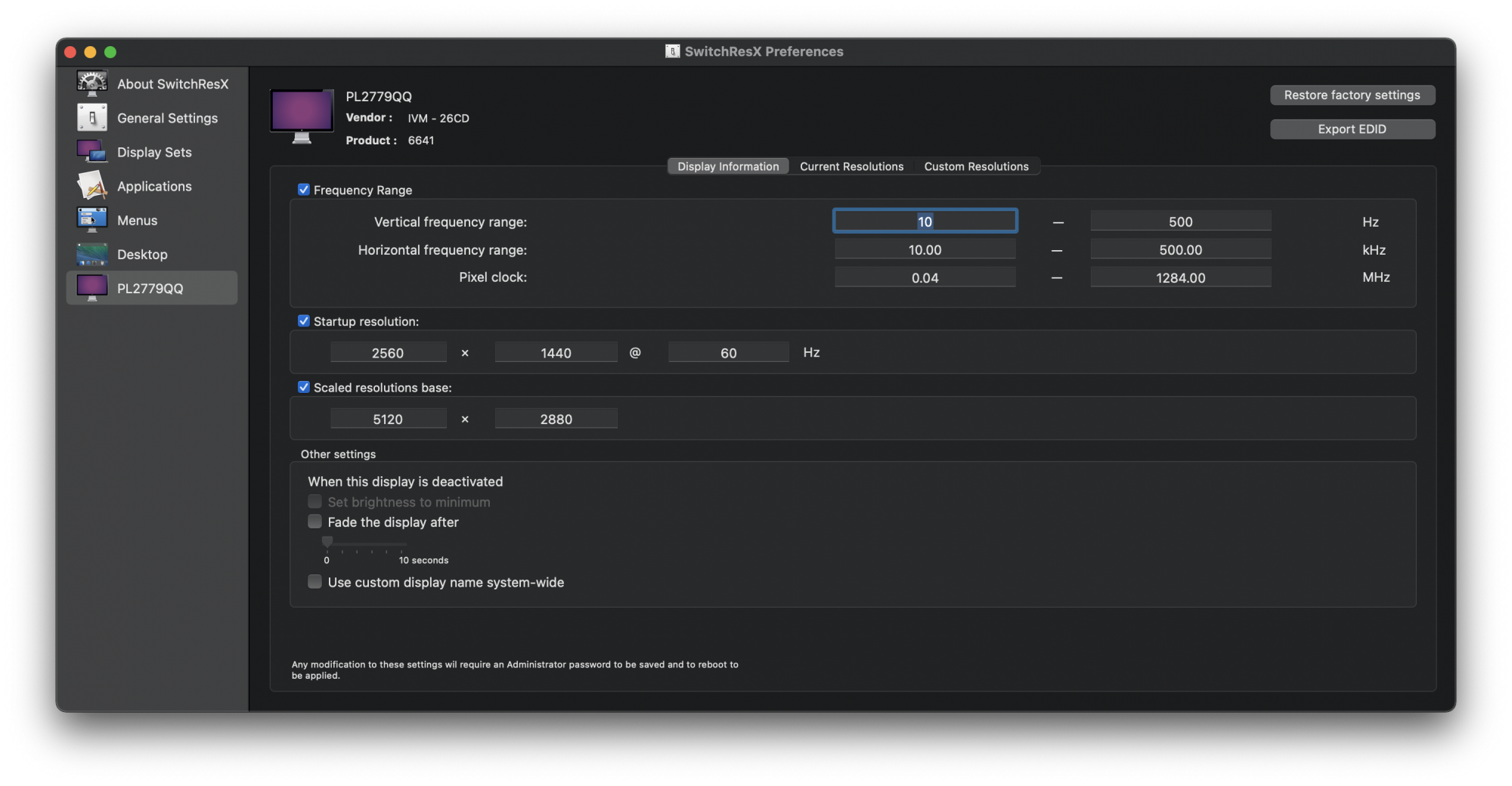This screenshot has height=786, width=1512.
Task: Click the "10 seconds" slider label
Action: (x=423, y=560)
